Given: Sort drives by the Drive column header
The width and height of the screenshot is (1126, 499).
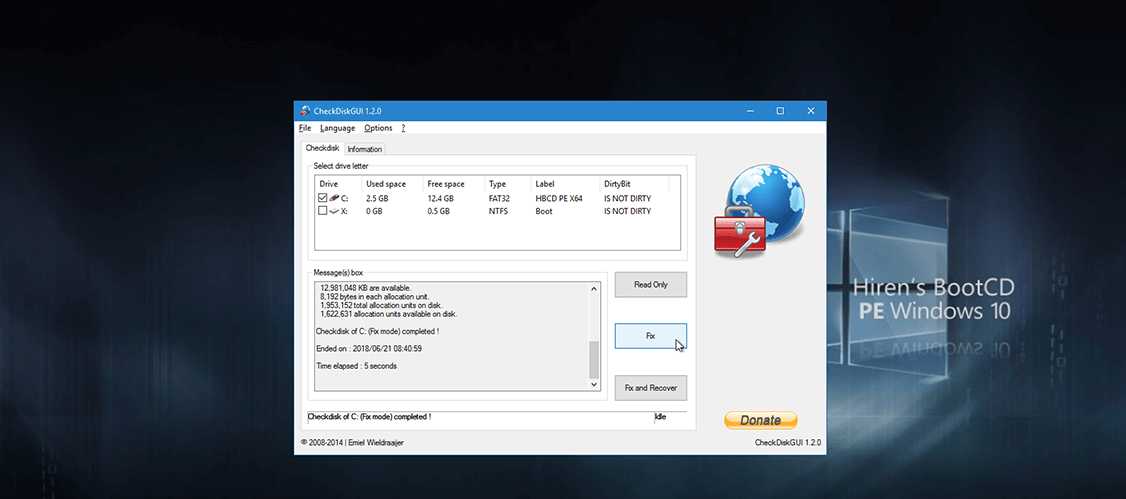Looking at the screenshot, I should click(x=338, y=184).
